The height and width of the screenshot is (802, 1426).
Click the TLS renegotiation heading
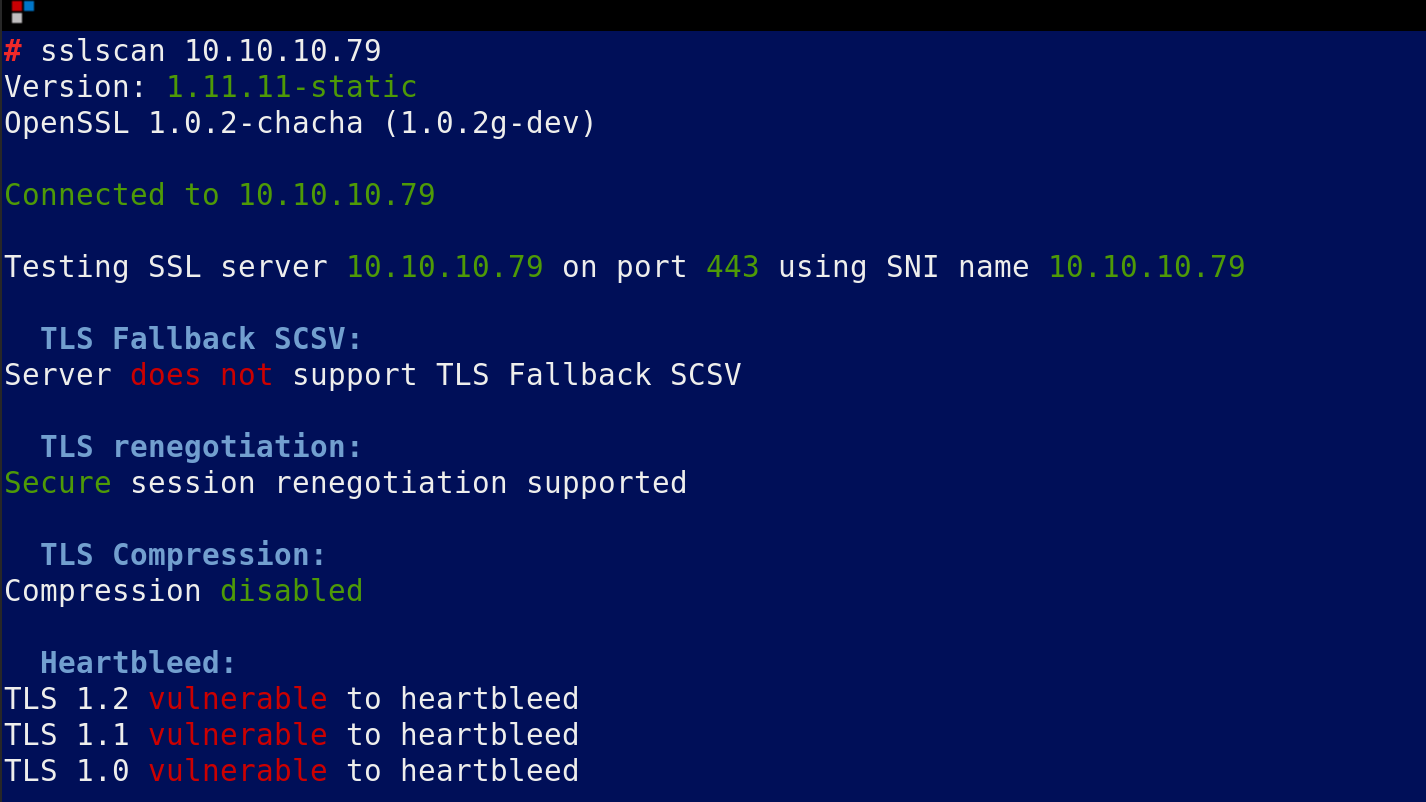202,447
